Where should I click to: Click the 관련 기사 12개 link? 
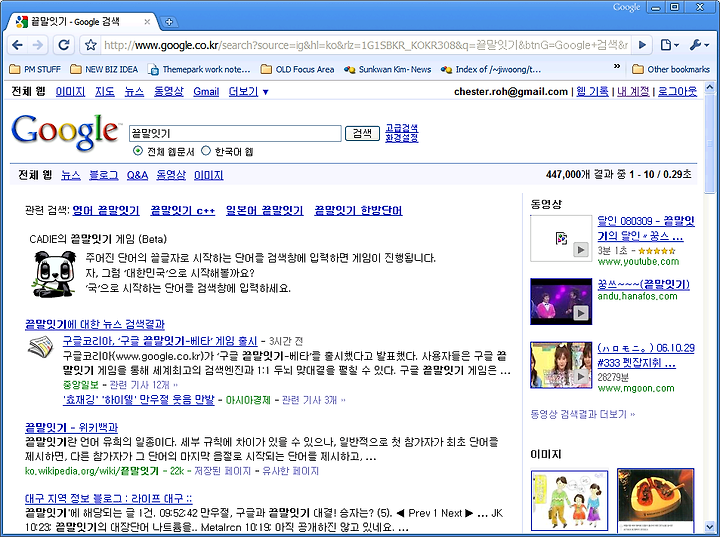[x=143, y=385]
